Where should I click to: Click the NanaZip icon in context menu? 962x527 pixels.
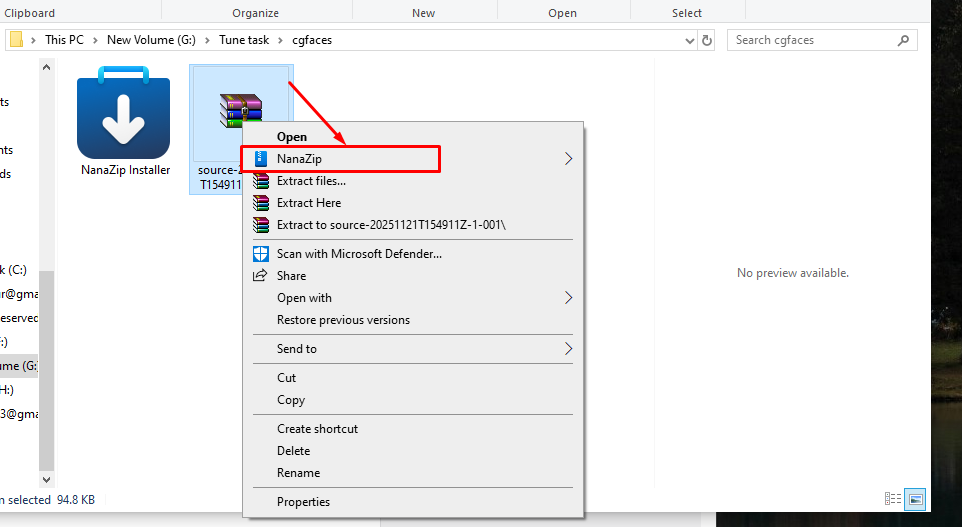coord(261,158)
